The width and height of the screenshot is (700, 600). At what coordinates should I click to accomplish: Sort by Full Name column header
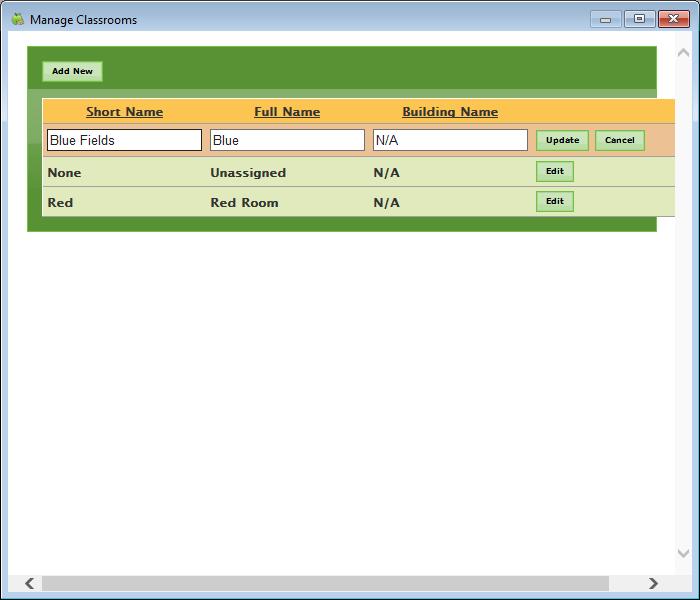[x=287, y=112]
